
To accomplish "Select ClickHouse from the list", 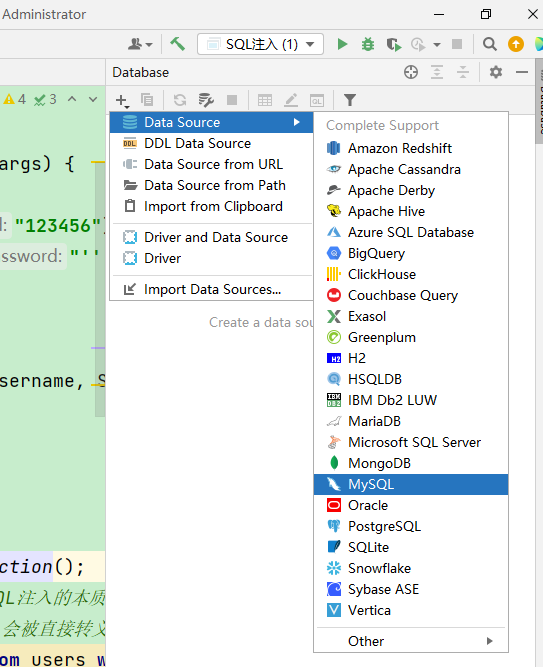I will tap(411, 274).
